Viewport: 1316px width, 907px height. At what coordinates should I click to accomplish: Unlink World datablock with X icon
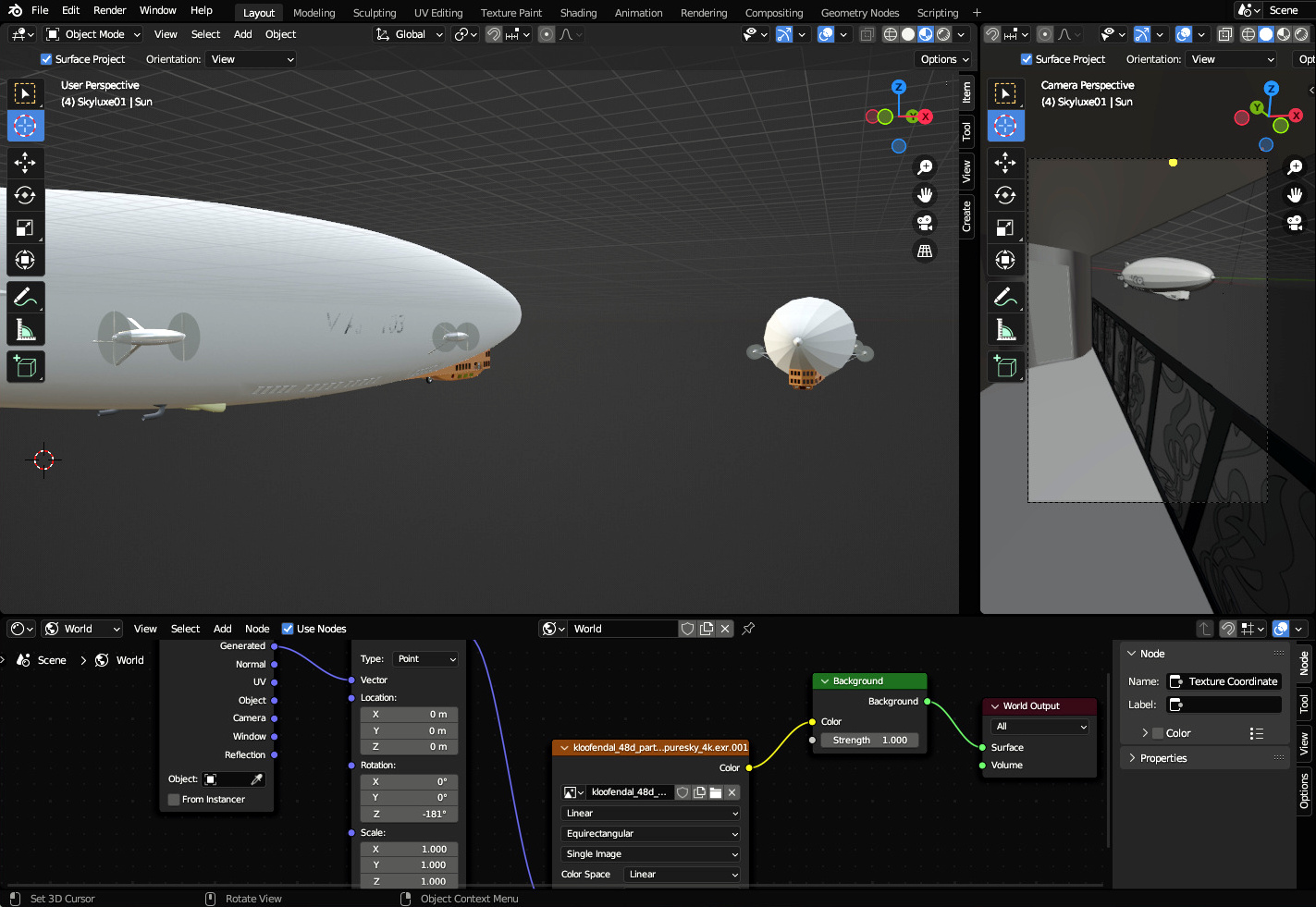tap(725, 629)
